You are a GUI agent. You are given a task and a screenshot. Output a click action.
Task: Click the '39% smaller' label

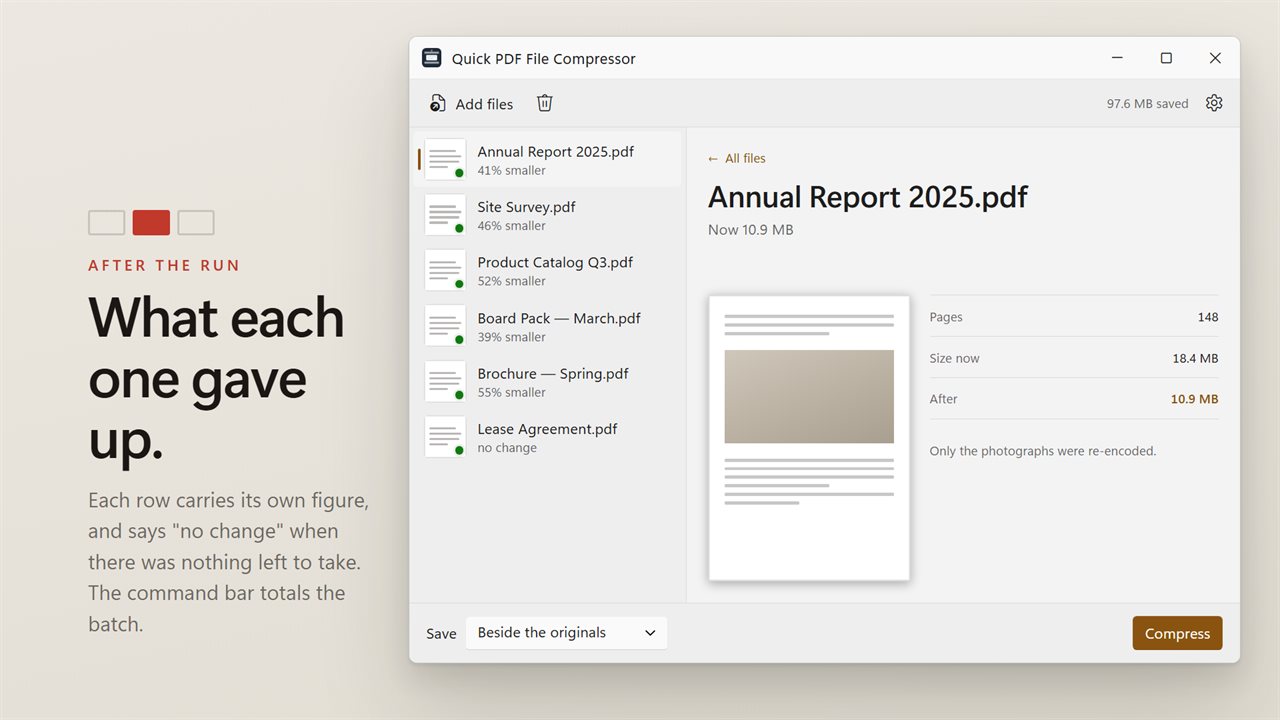(x=512, y=337)
